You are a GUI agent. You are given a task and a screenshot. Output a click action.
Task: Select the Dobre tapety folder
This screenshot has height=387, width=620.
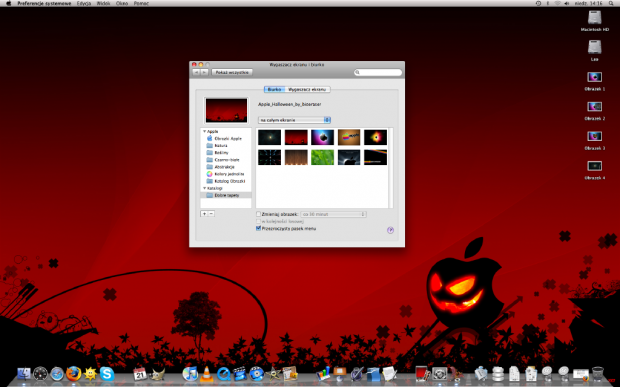click(x=226, y=195)
